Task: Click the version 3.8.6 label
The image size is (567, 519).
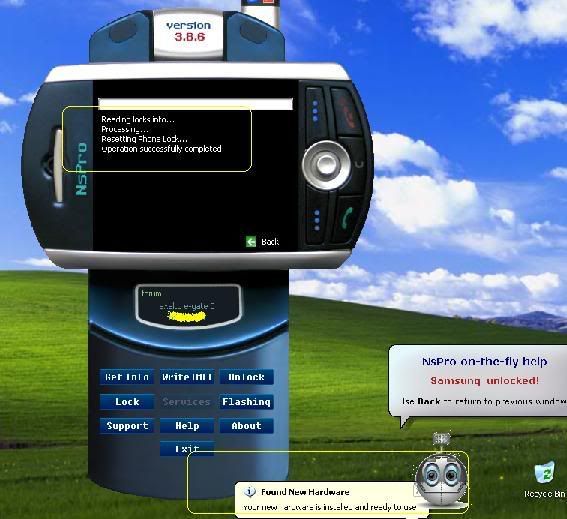Action: 189,31
